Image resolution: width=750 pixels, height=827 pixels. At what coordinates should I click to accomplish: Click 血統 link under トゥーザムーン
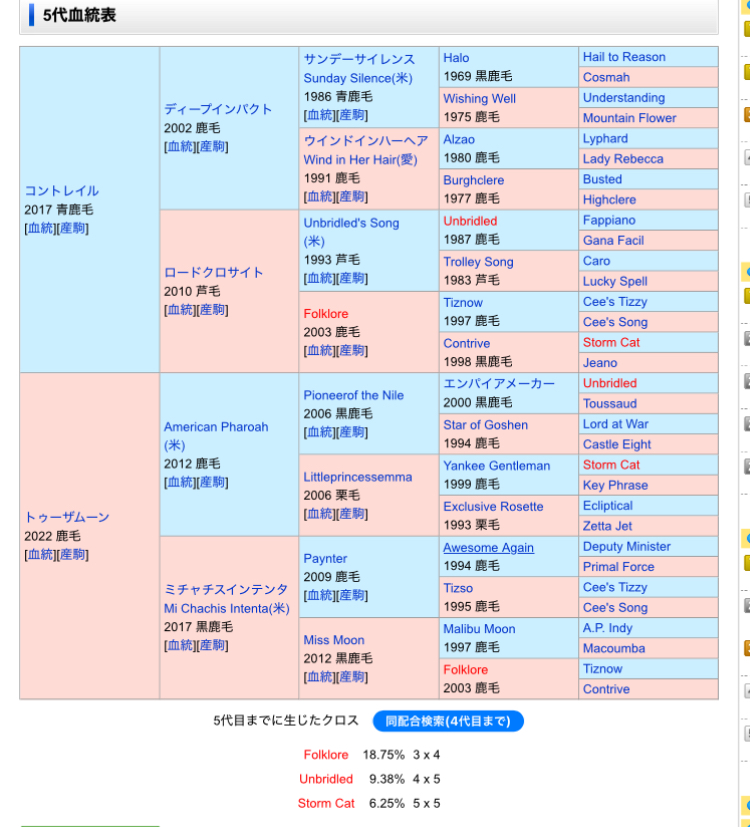[41, 554]
